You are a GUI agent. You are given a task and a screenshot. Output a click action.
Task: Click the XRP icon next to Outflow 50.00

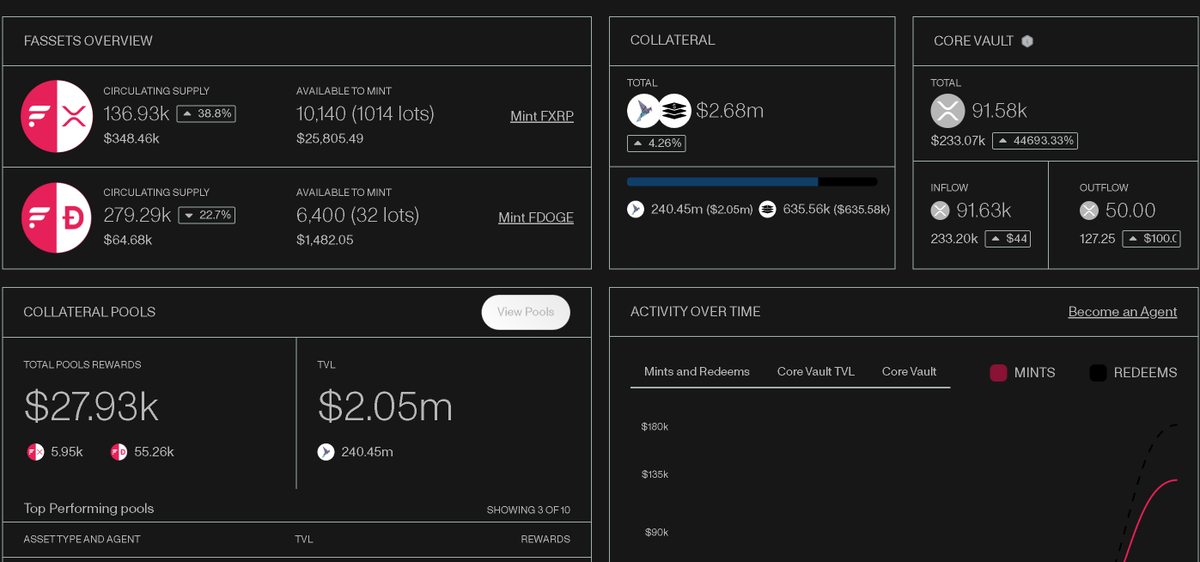pos(1089,210)
